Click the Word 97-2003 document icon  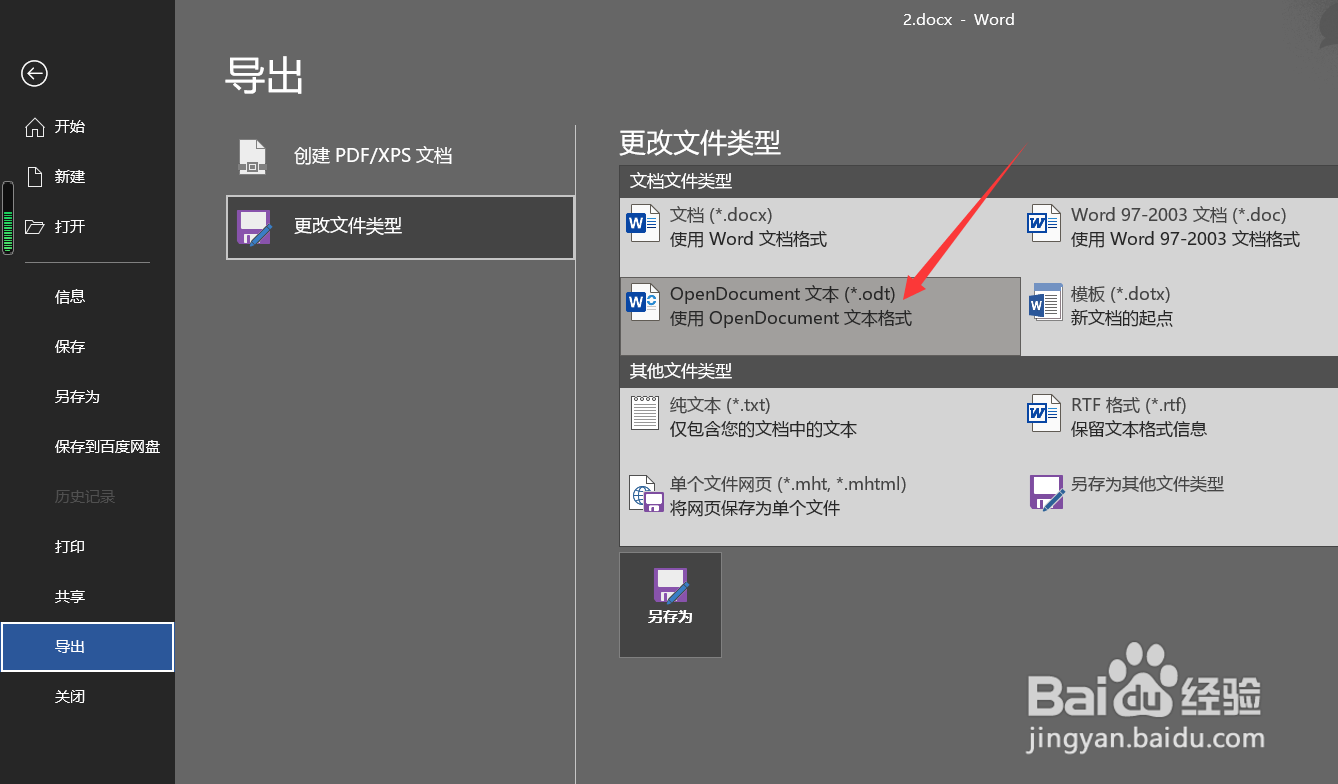(1045, 223)
